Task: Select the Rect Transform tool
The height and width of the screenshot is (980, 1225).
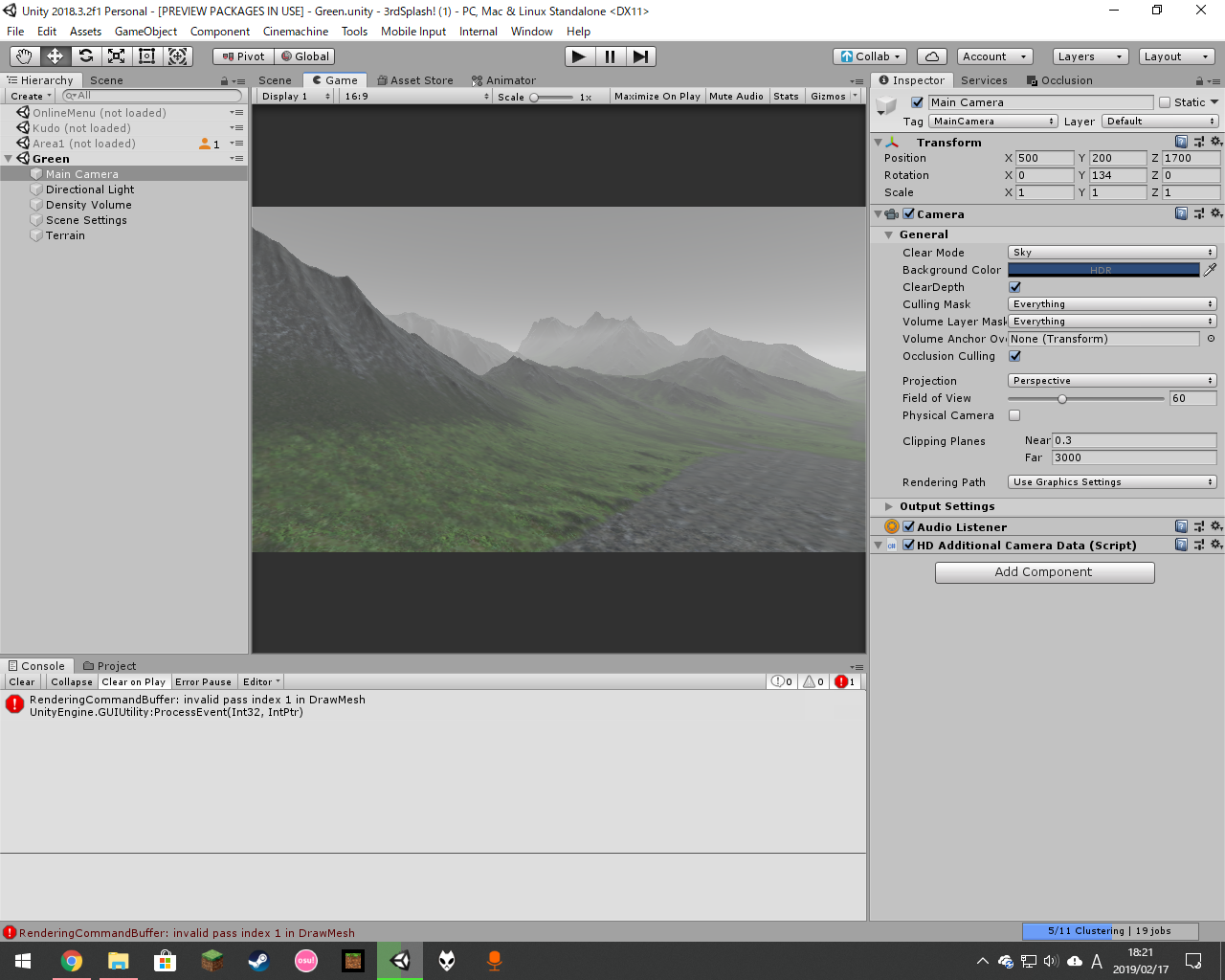Action: pyautogui.click(x=147, y=56)
